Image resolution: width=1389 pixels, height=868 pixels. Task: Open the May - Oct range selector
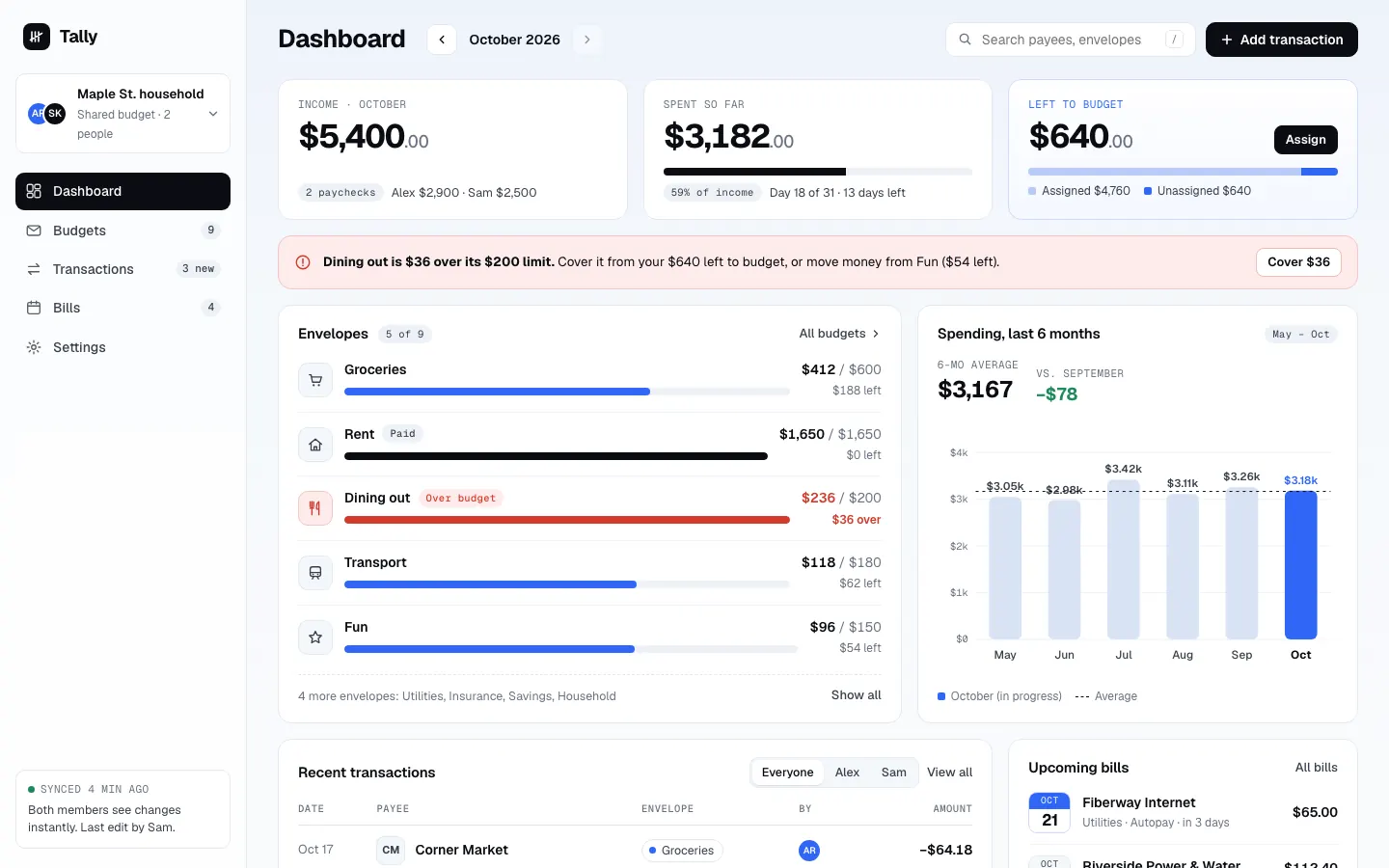click(x=1301, y=335)
